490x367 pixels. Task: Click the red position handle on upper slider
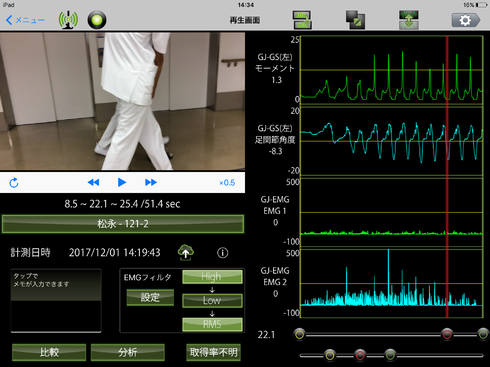click(447, 334)
